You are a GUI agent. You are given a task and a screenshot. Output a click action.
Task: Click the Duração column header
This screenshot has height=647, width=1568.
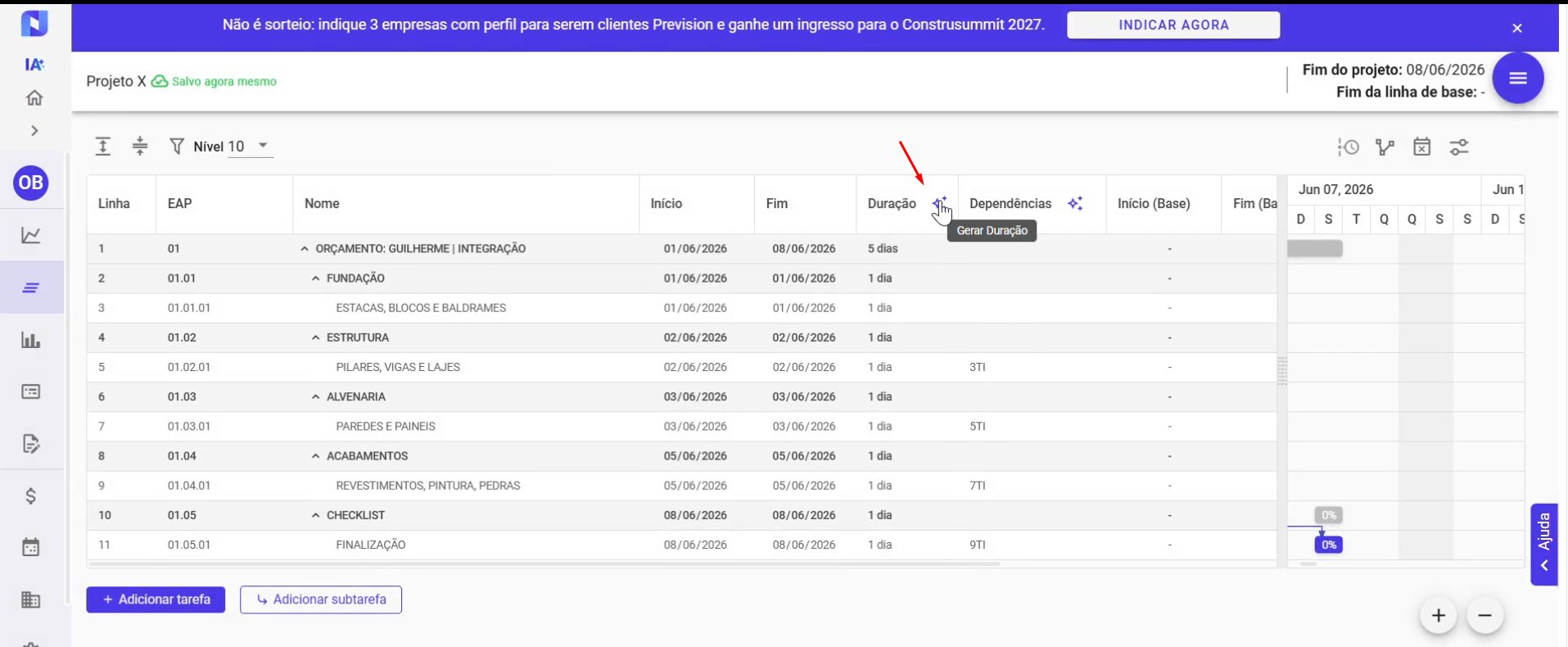tap(892, 204)
